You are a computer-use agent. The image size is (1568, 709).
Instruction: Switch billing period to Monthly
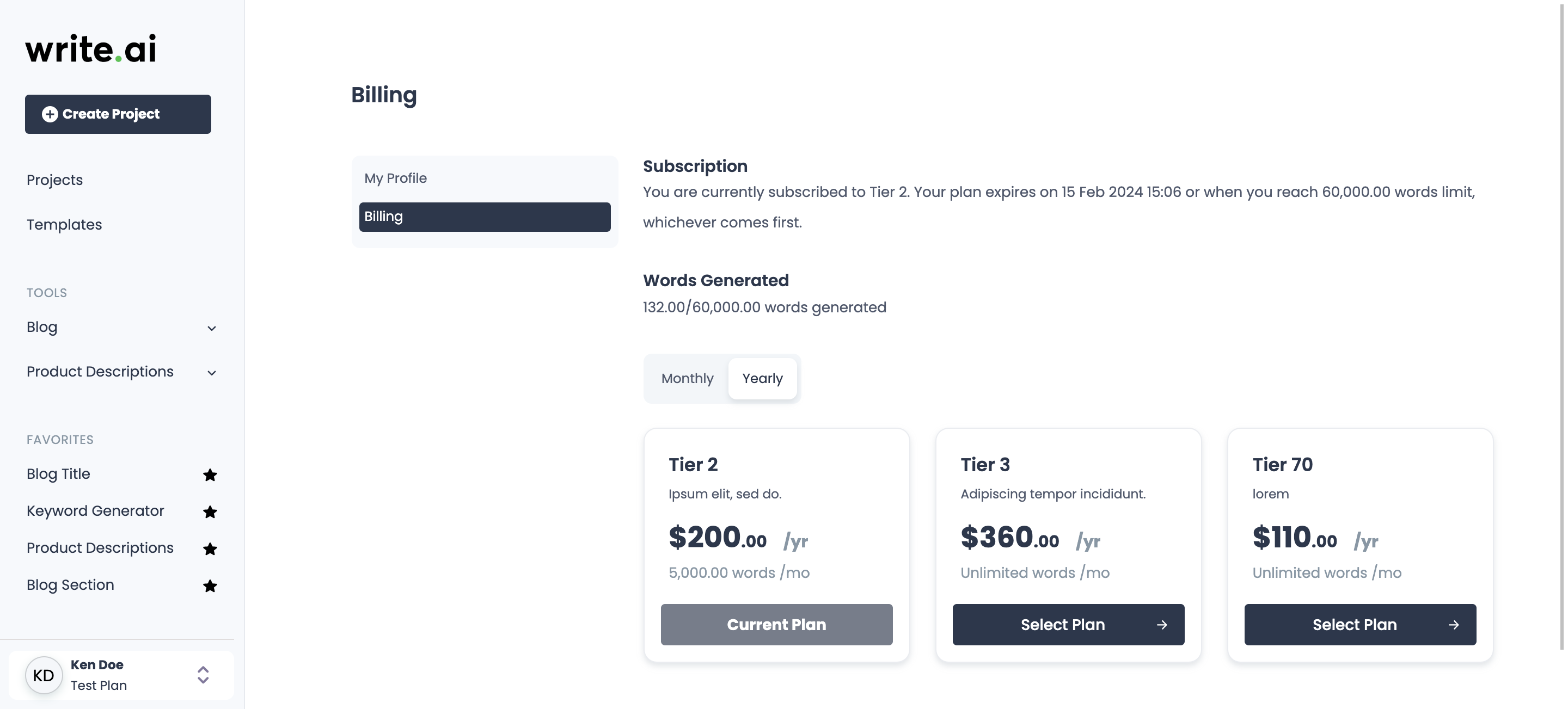(687, 378)
